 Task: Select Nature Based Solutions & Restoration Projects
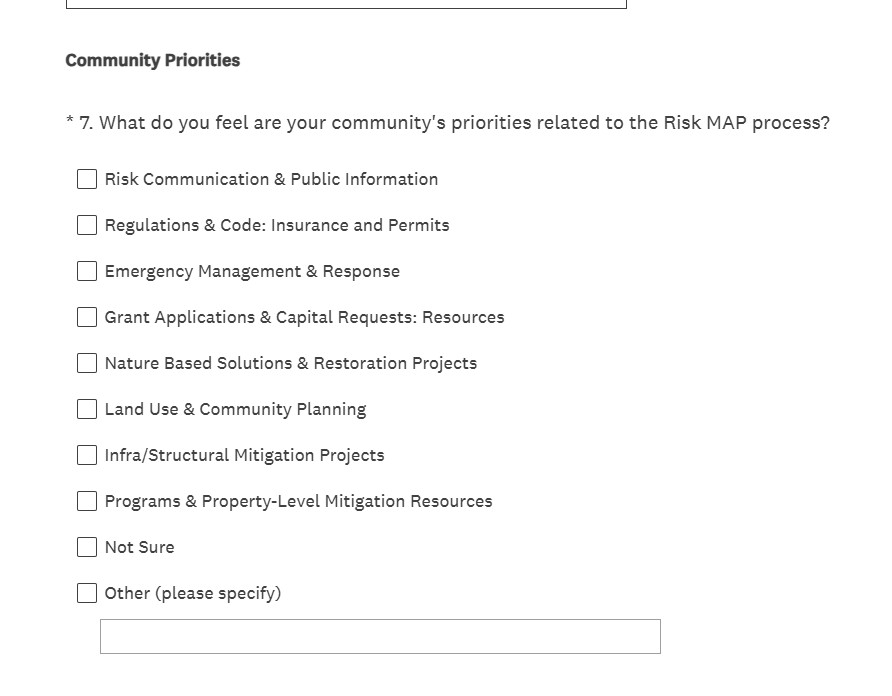pos(87,363)
